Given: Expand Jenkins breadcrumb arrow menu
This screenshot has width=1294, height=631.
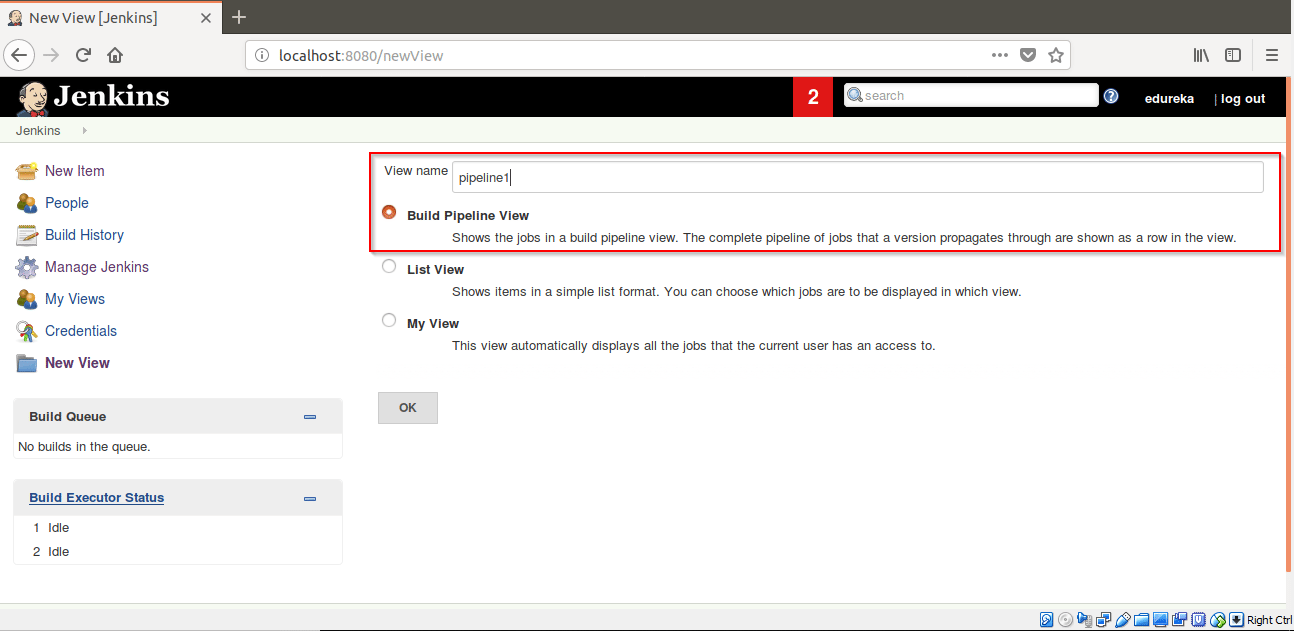Looking at the screenshot, I should 84,131.
